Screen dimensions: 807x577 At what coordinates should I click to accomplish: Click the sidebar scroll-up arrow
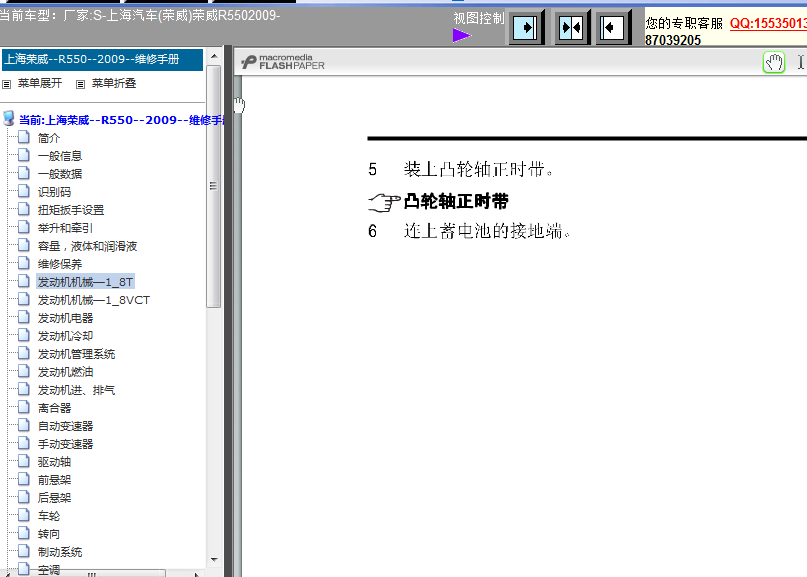214,56
